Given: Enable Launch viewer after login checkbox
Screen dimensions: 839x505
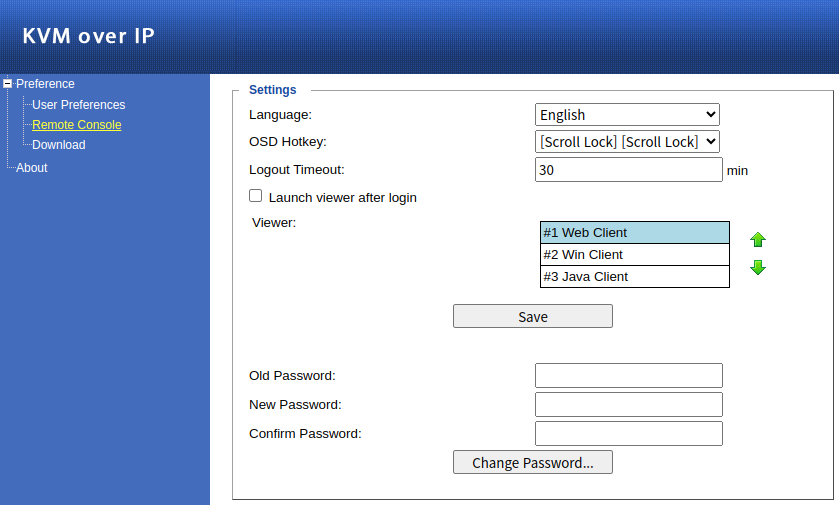Looking at the screenshot, I should [255, 196].
